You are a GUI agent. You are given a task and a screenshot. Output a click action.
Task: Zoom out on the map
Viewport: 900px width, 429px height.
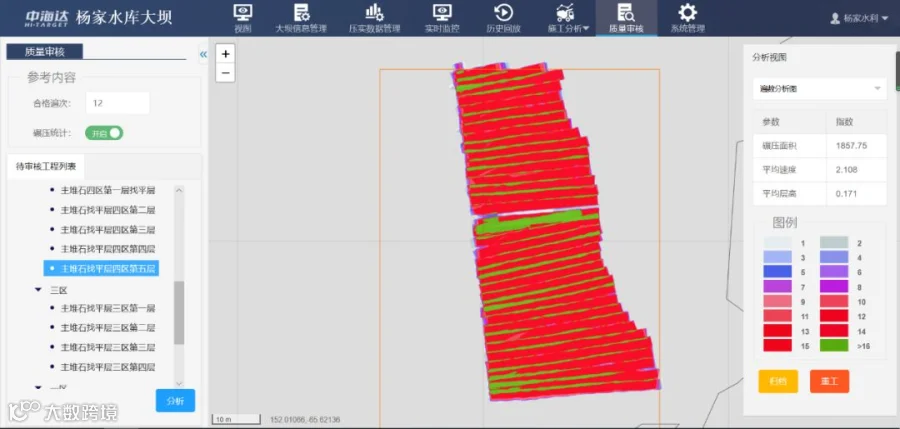click(226, 73)
